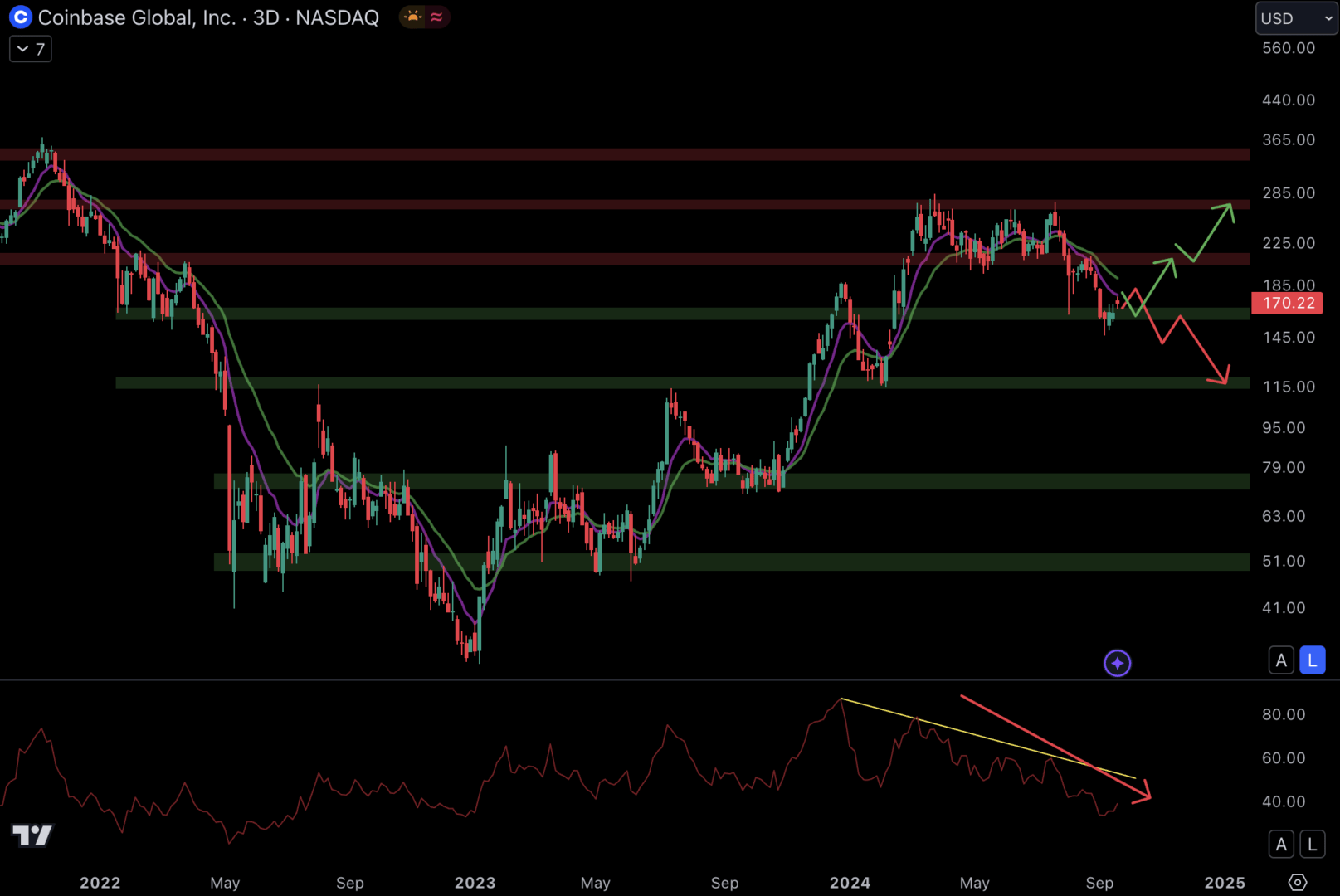The width and height of the screenshot is (1340, 896).
Task: Click the purple star icon on chart
Action: click(1117, 663)
